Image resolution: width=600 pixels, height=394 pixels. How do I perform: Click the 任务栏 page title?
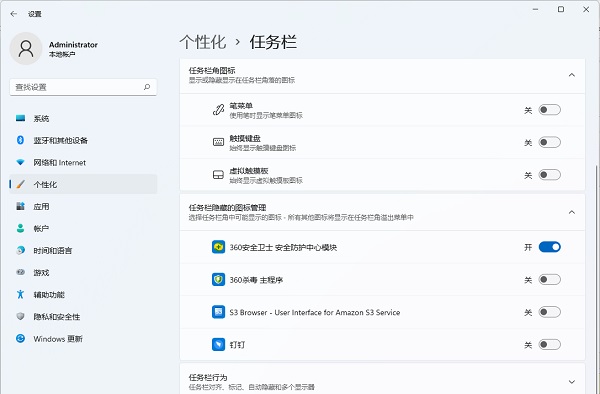[x=273, y=42]
